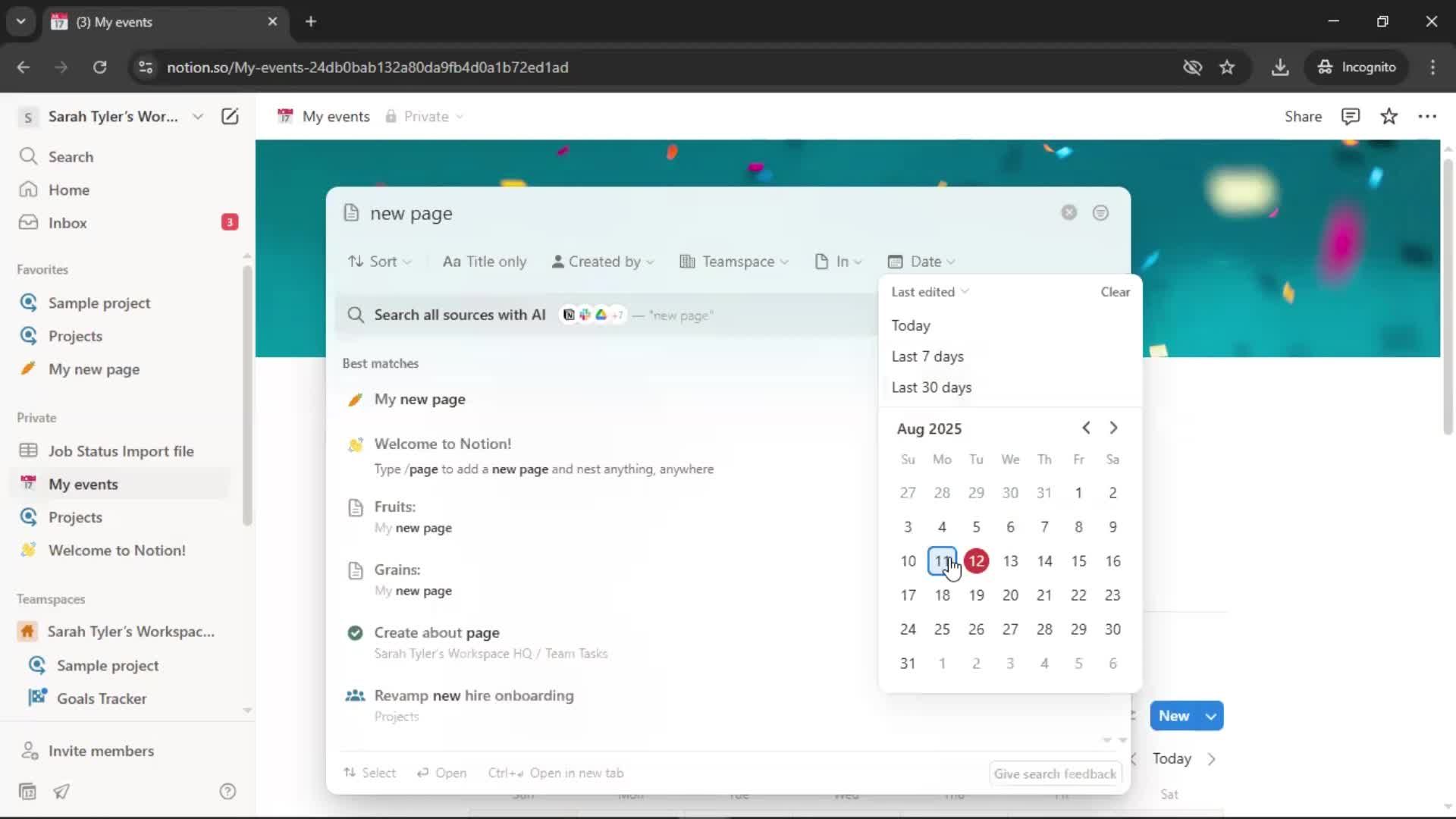
Task: Open Search in the sidebar
Action: click(x=71, y=157)
